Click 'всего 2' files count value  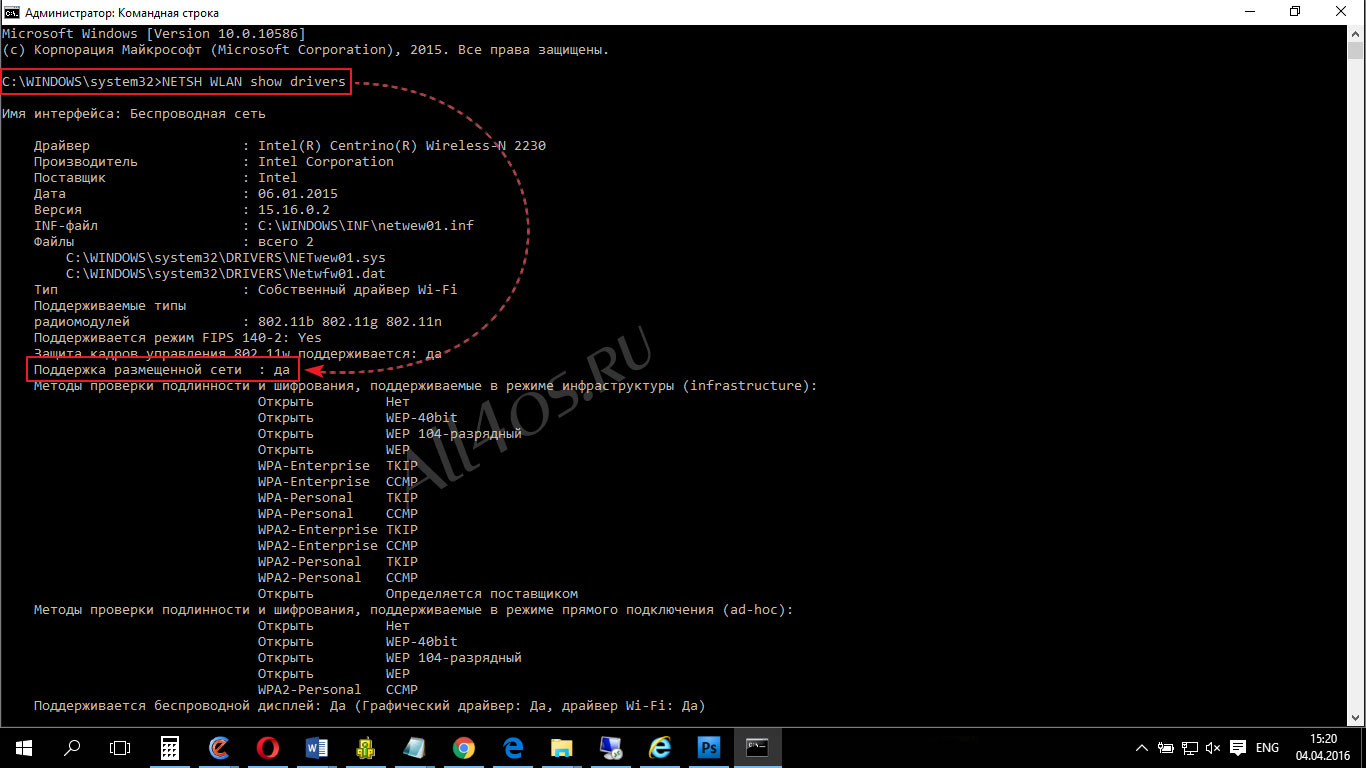click(286, 242)
